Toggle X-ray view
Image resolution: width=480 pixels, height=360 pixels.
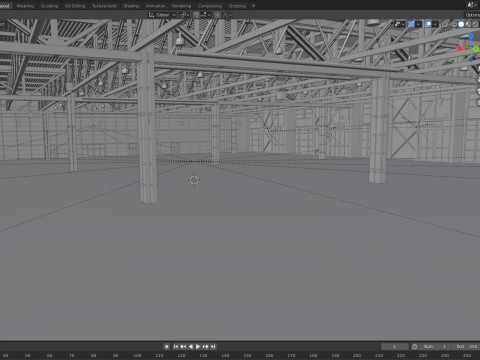[x=445, y=24]
